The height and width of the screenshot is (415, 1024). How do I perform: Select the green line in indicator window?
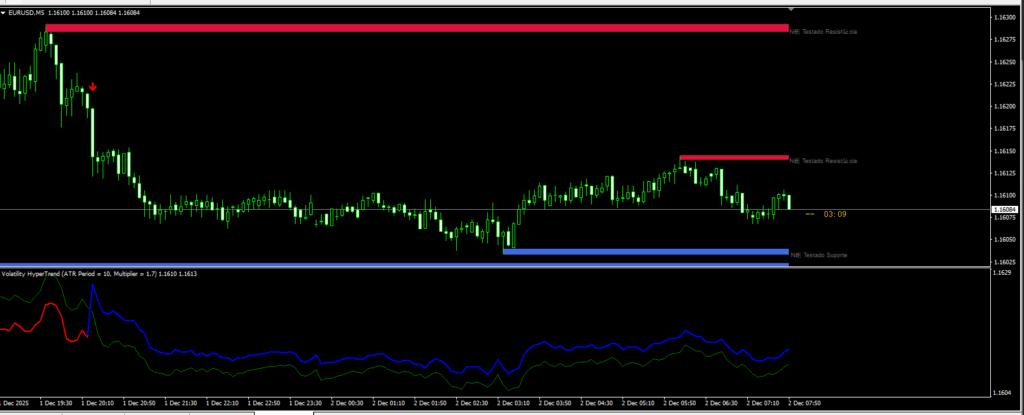[400, 374]
